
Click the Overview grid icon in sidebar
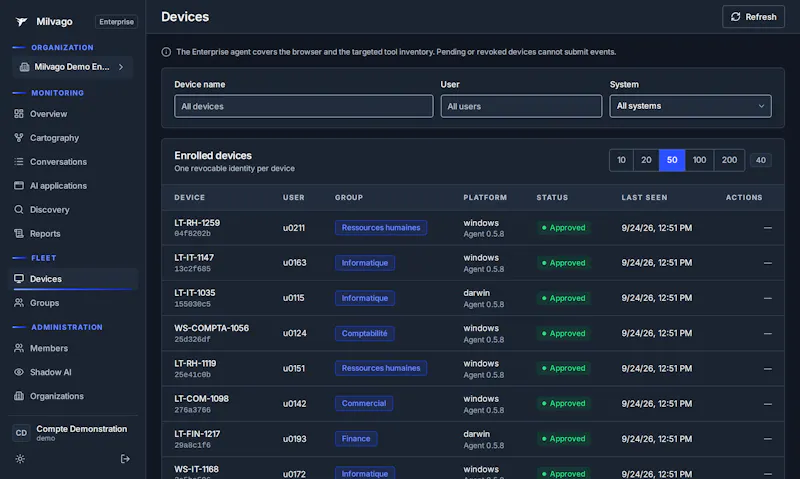coord(19,114)
